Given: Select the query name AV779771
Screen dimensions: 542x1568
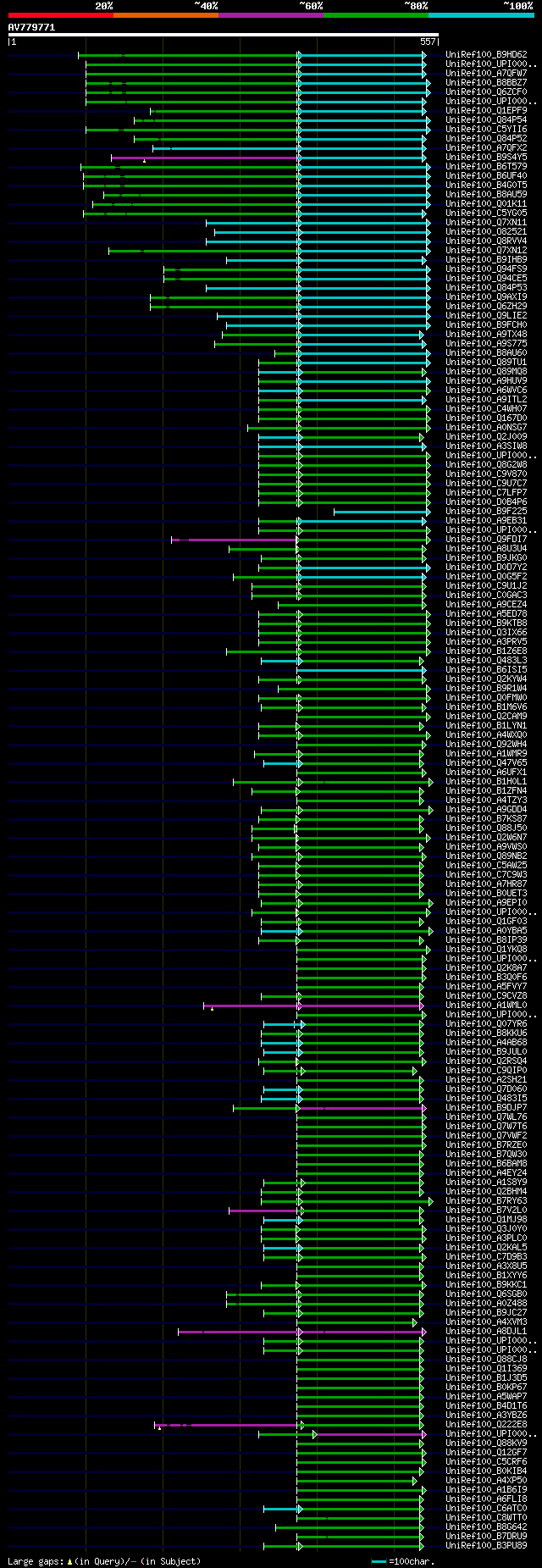Looking at the screenshot, I should (x=31, y=27).
